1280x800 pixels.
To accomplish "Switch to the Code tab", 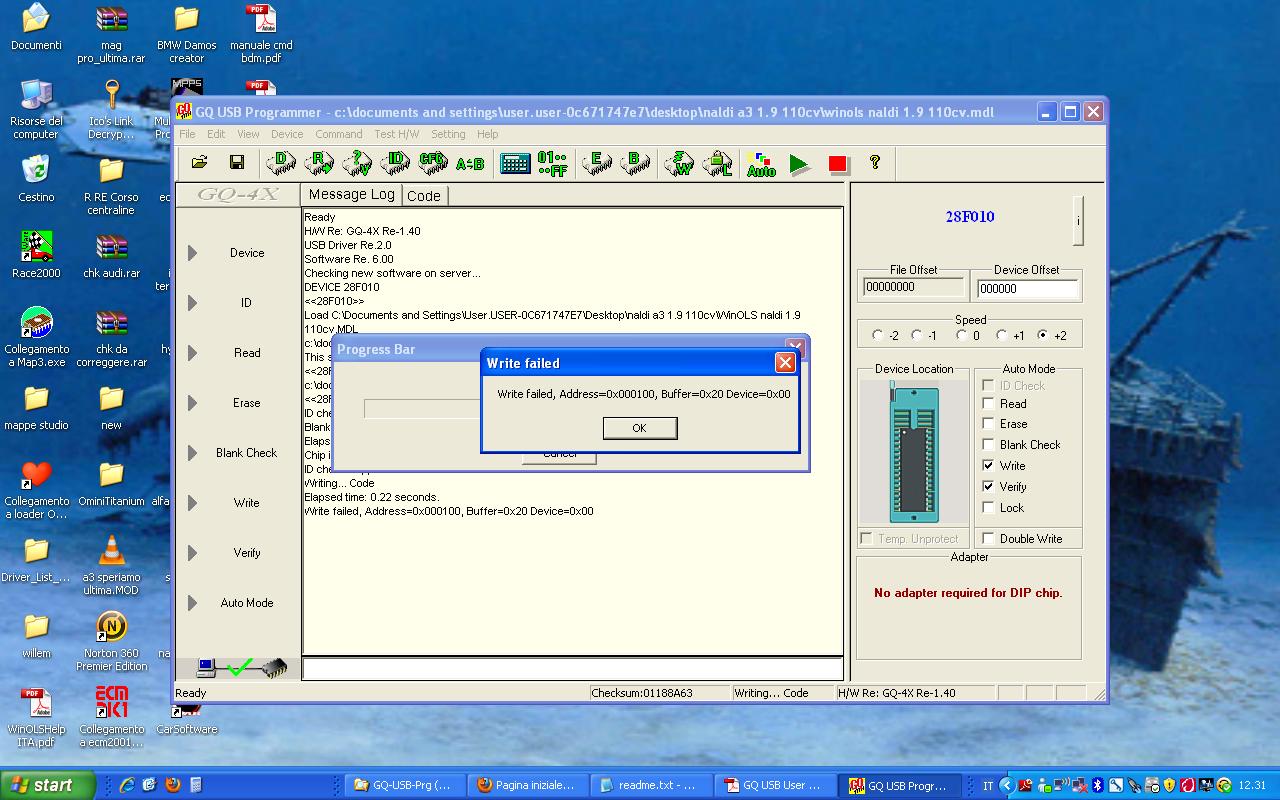I will [x=424, y=196].
